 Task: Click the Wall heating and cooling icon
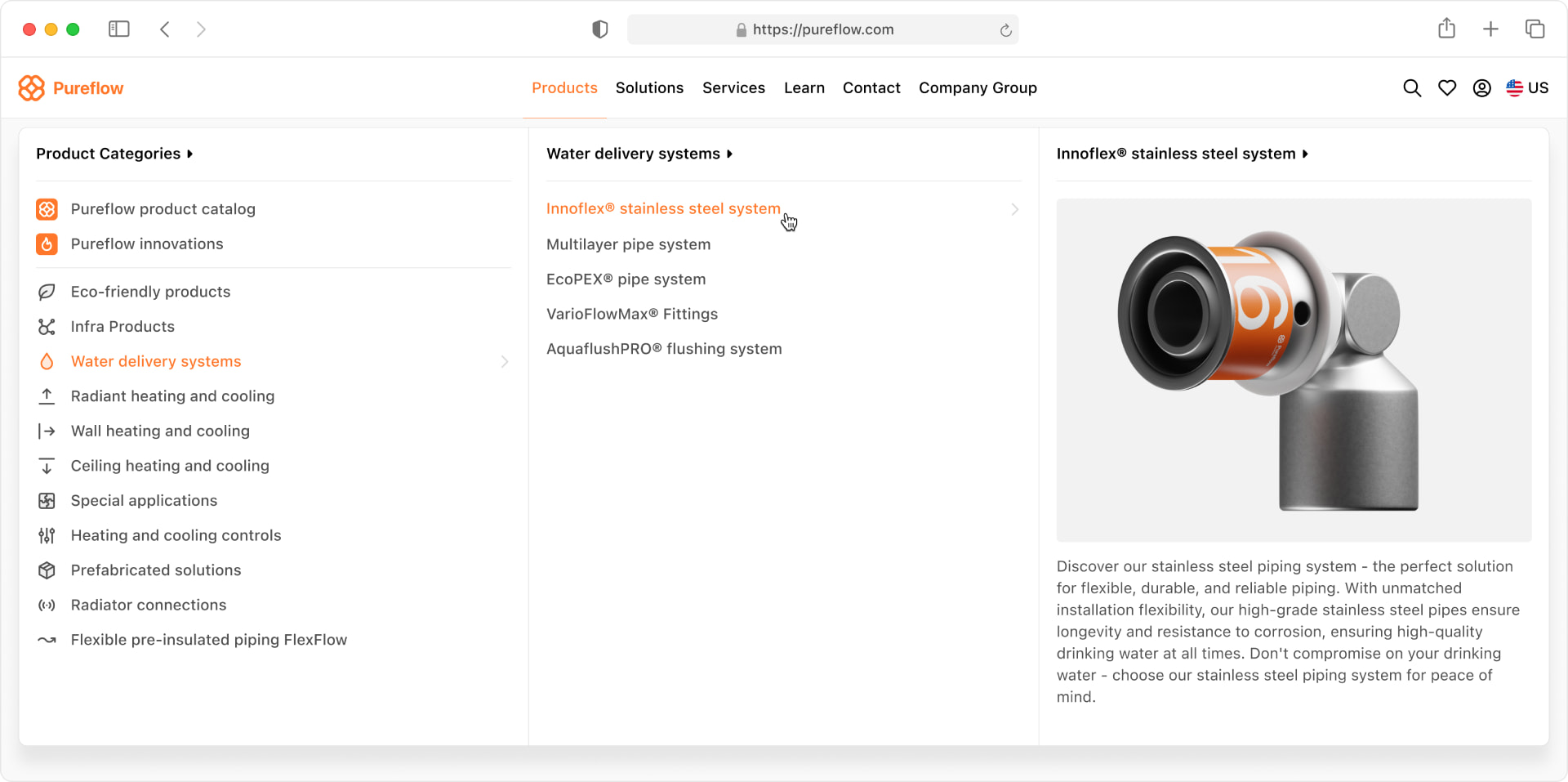pyautogui.click(x=47, y=431)
